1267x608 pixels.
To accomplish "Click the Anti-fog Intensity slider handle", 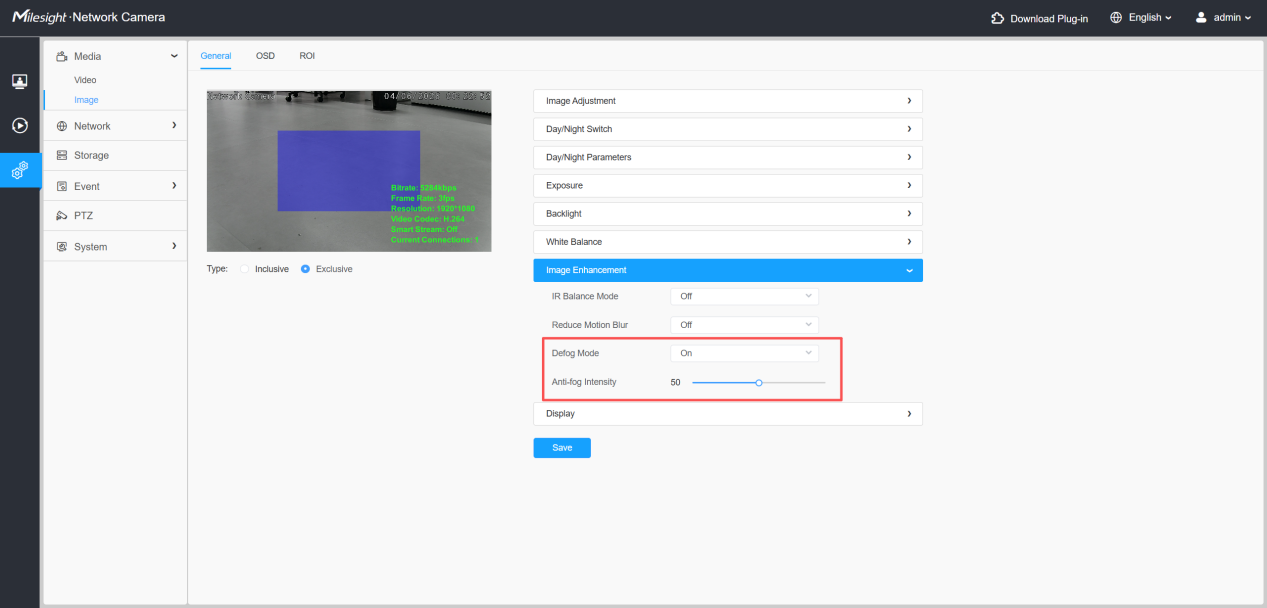I will (759, 382).
